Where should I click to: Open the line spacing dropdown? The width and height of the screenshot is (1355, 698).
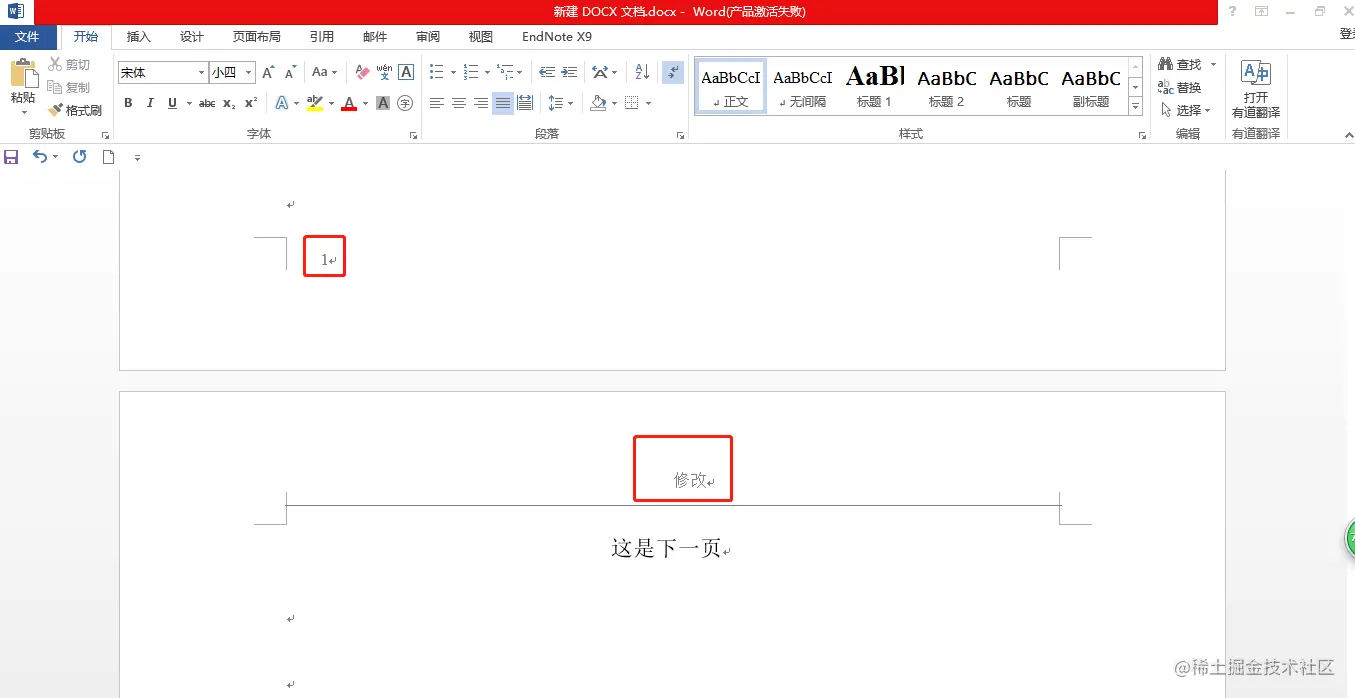coord(561,103)
